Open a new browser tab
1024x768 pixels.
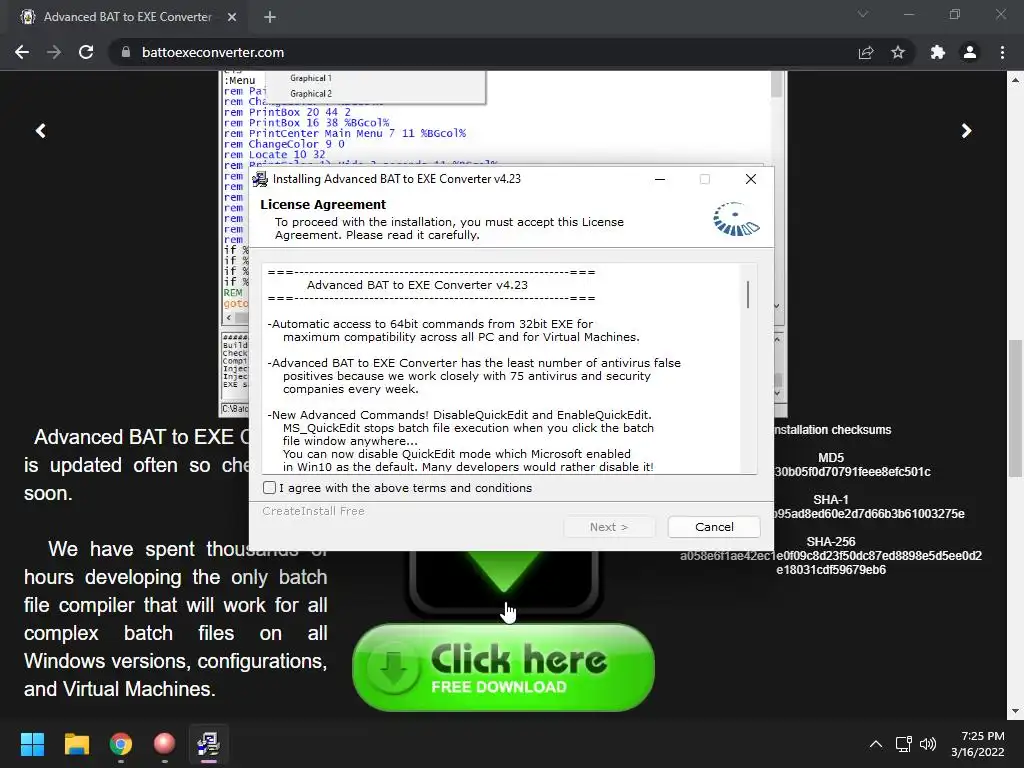[270, 17]
